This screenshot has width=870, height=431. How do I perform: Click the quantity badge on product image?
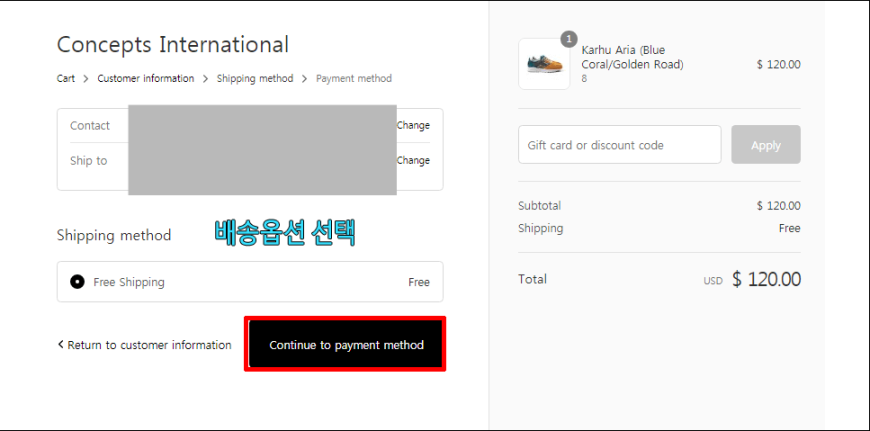click(569, 39)
